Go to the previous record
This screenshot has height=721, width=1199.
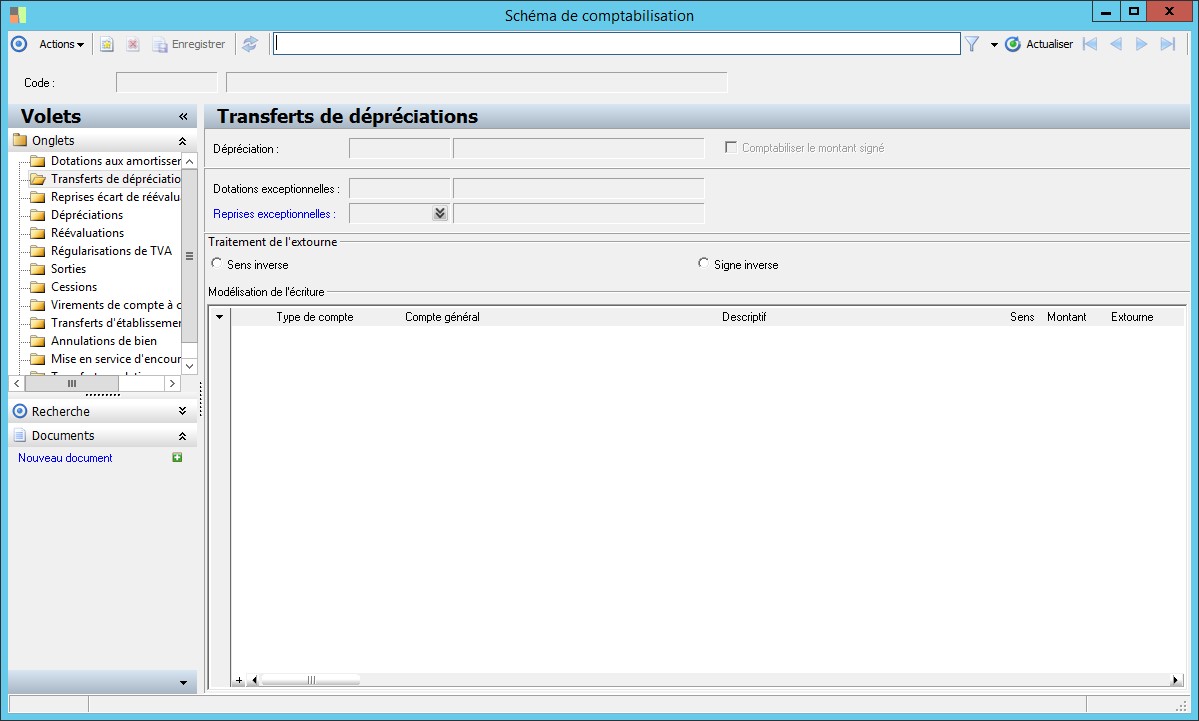[x=1116, y=44]
